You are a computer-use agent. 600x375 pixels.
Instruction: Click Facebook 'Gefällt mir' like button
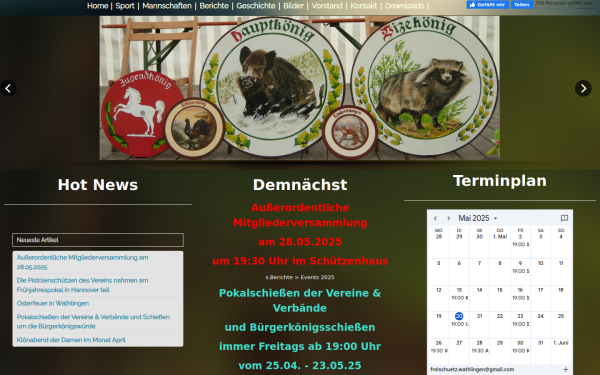click(488, 5)
